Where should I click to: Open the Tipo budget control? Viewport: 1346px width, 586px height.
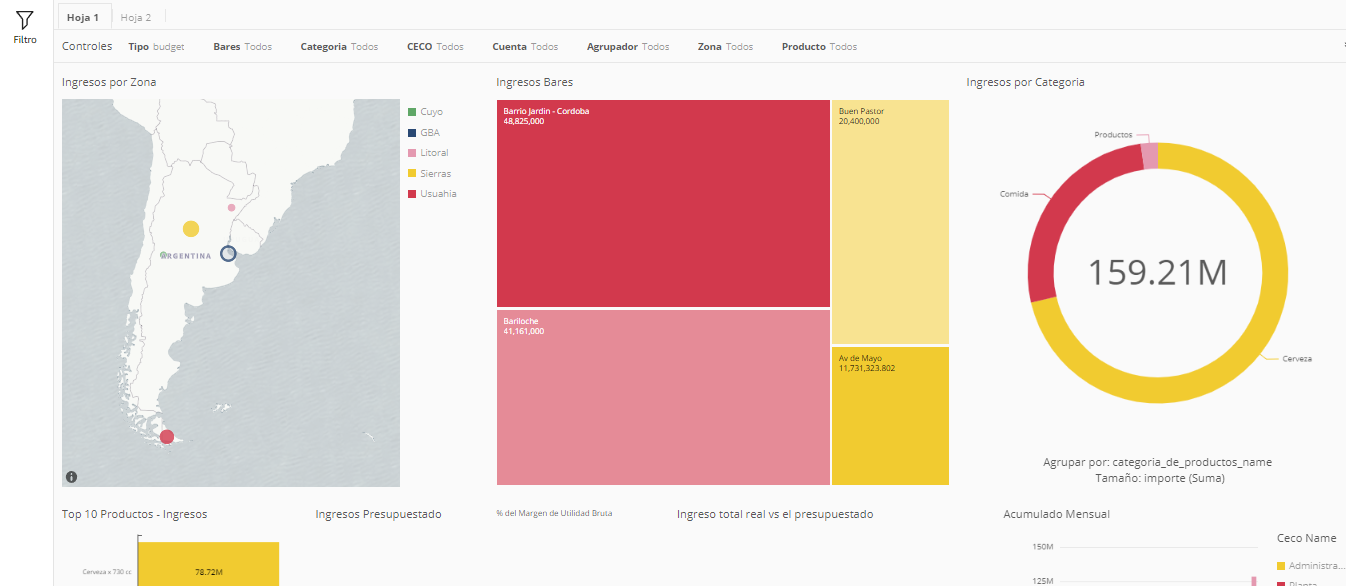pyautogui.click(x=156, y=47)
